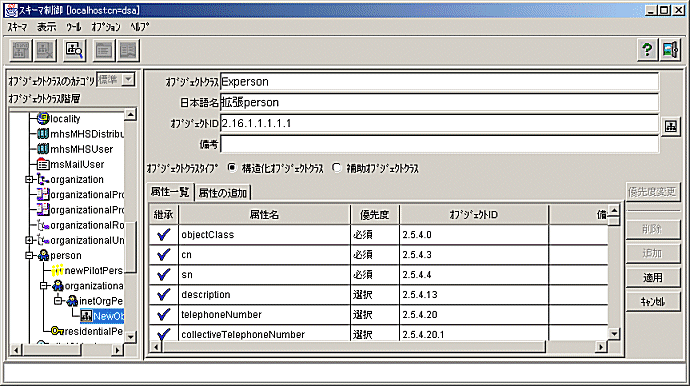690x386 pixels.
Task: Switch to the 属性の追加 tab
Action: pyautogui.click(x=223, y=193)
